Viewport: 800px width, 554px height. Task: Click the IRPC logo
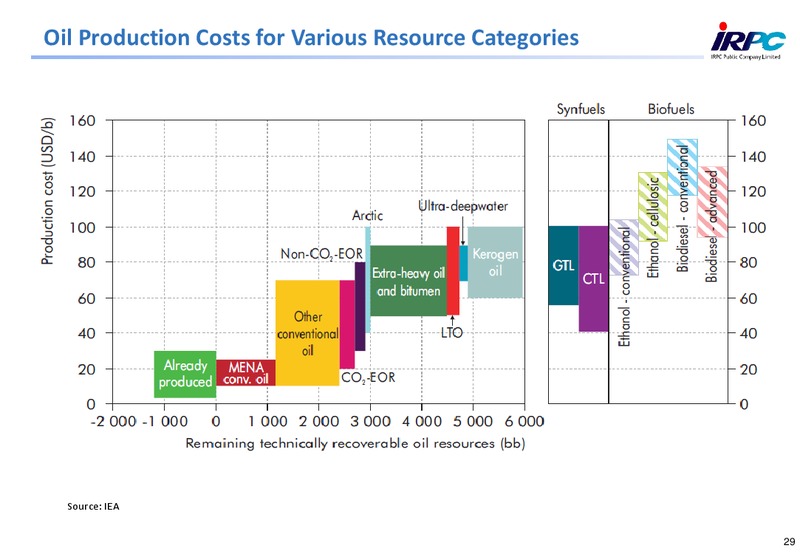point(746,41)
